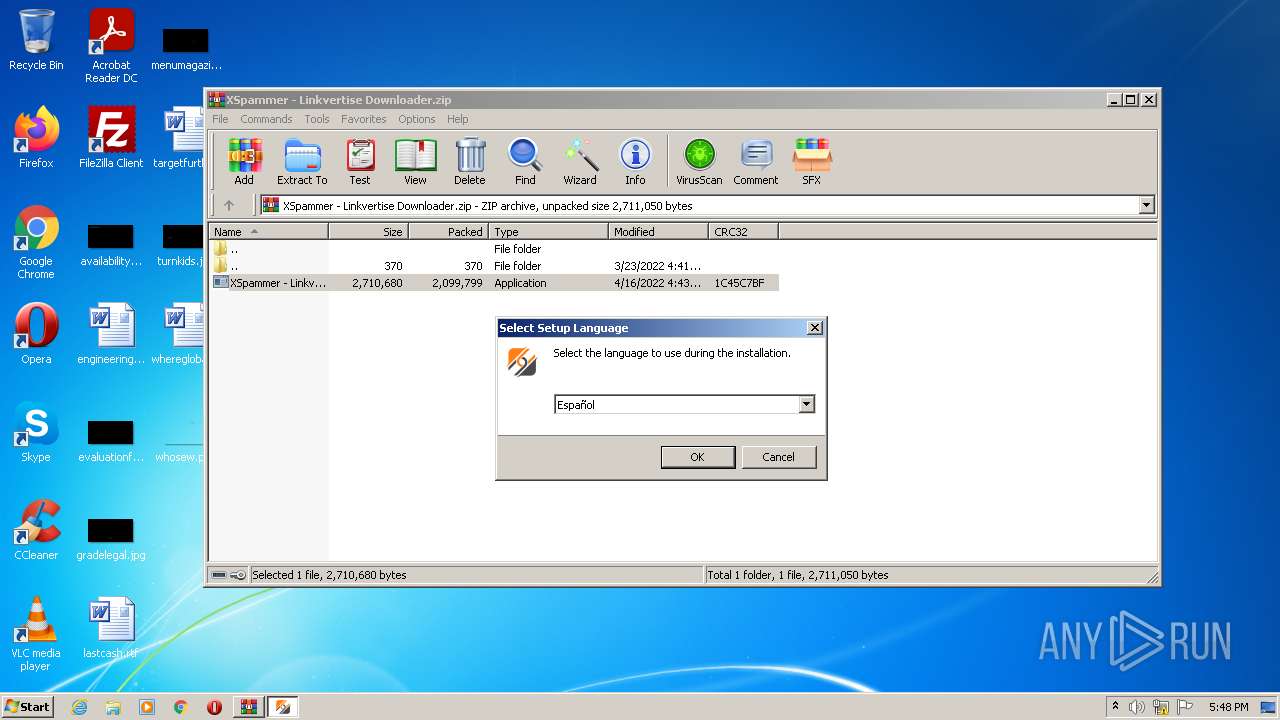1280x720 pixels.
Task: Sort by the Name column header
Action: pos(268,231)
